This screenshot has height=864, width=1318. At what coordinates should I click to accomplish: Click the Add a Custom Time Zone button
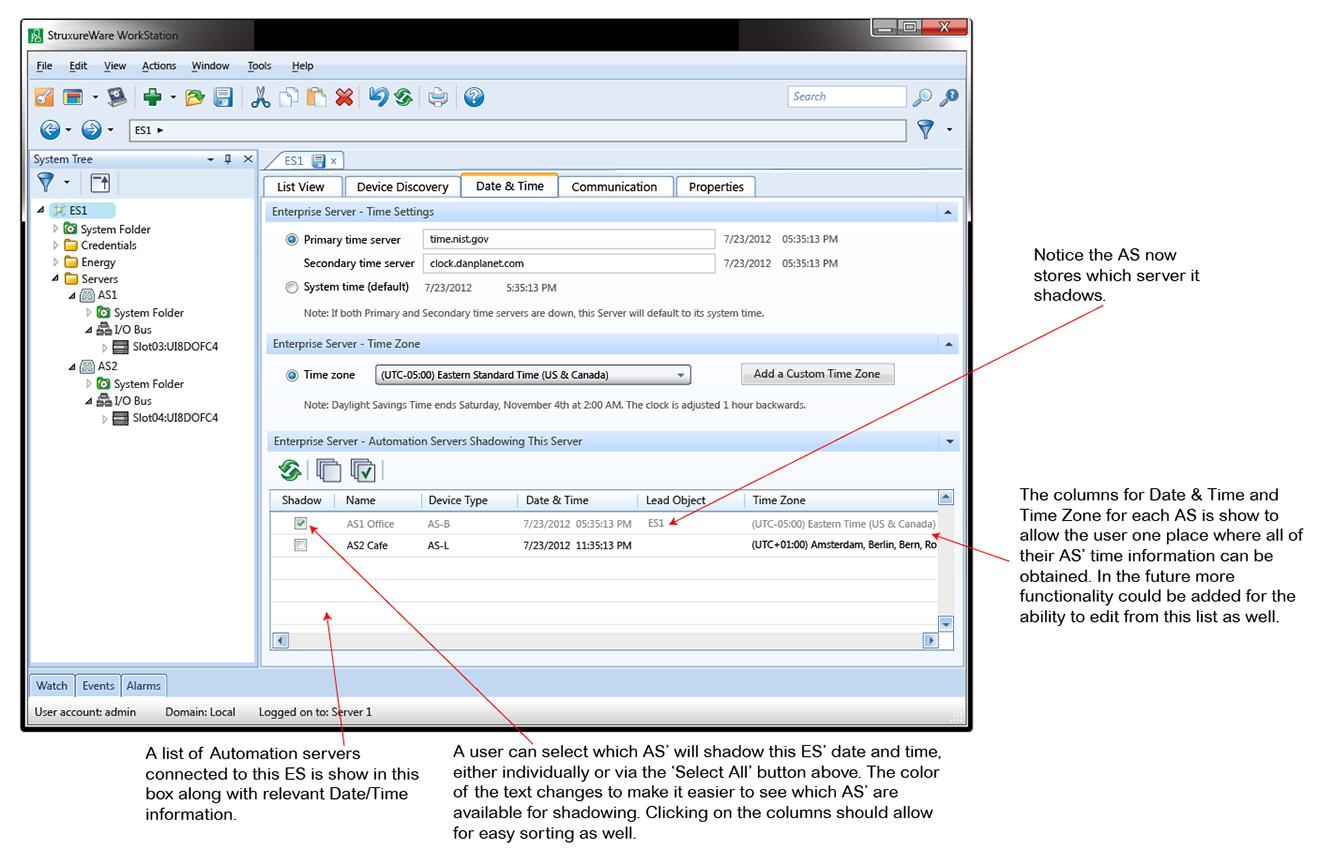click(x=817, y=374)
